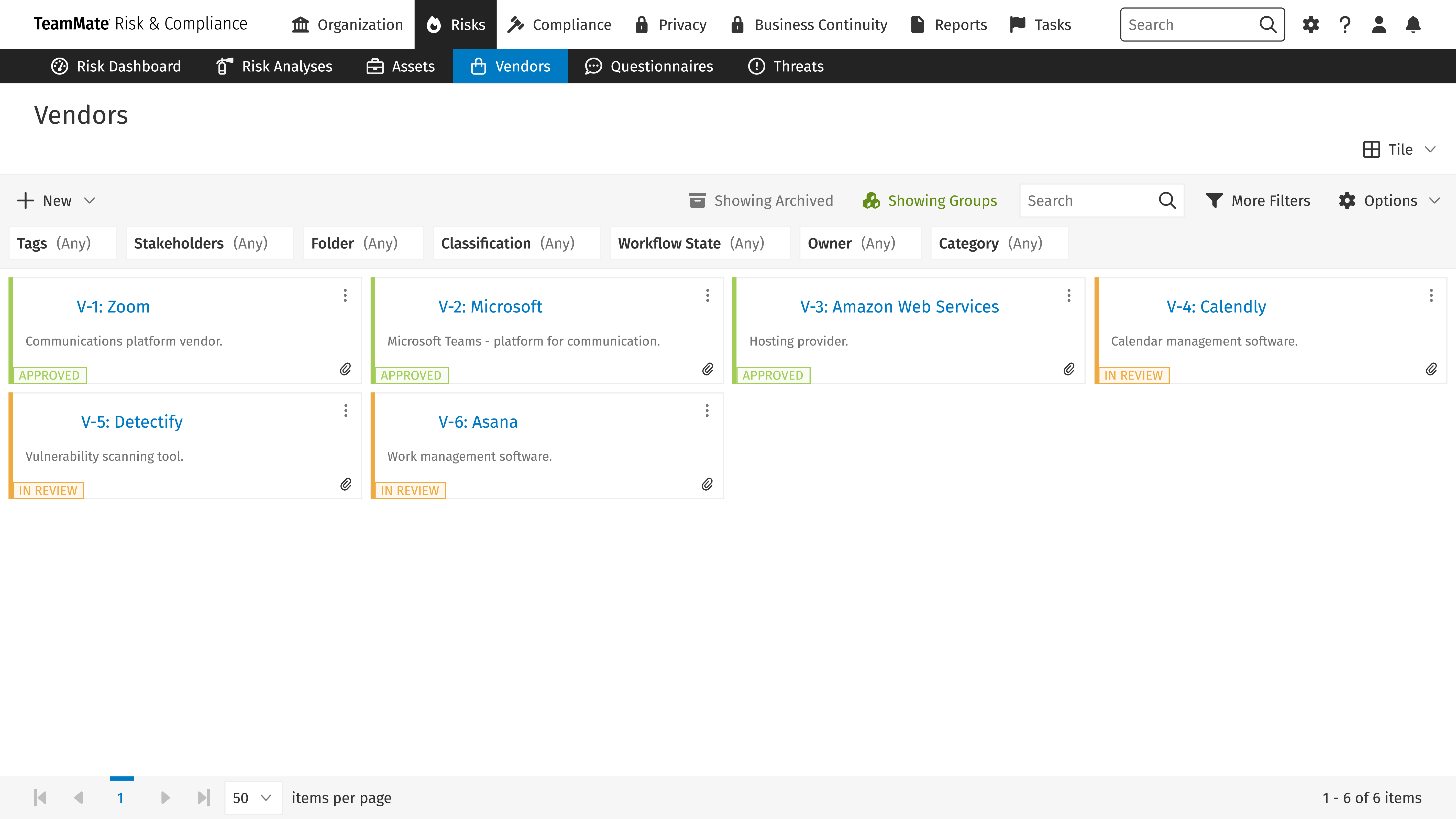The image size is (1456, 819).
Task: Toggle the Showing Groups filter
Action: point(930,201)
